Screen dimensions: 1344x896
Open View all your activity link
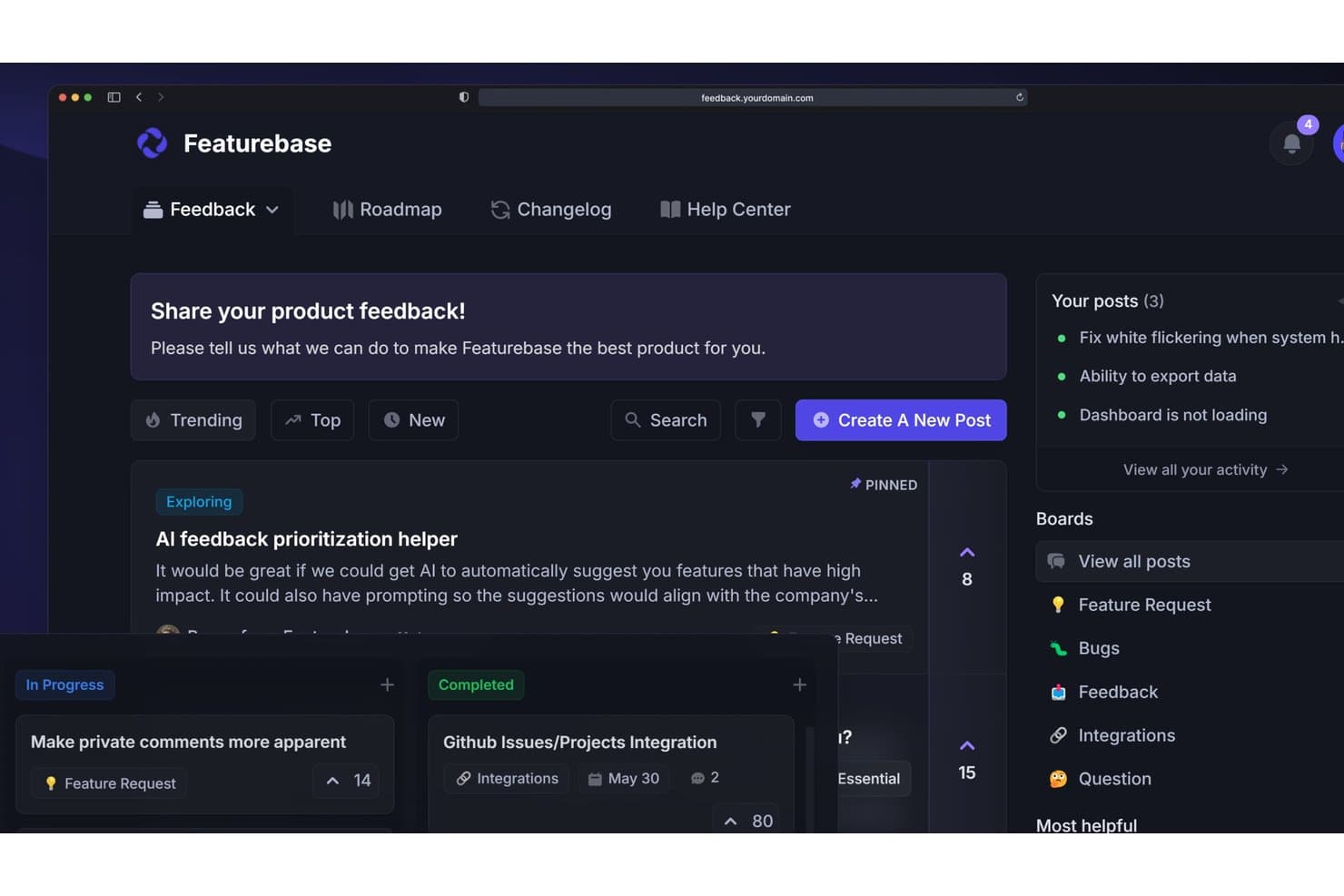1205,469
